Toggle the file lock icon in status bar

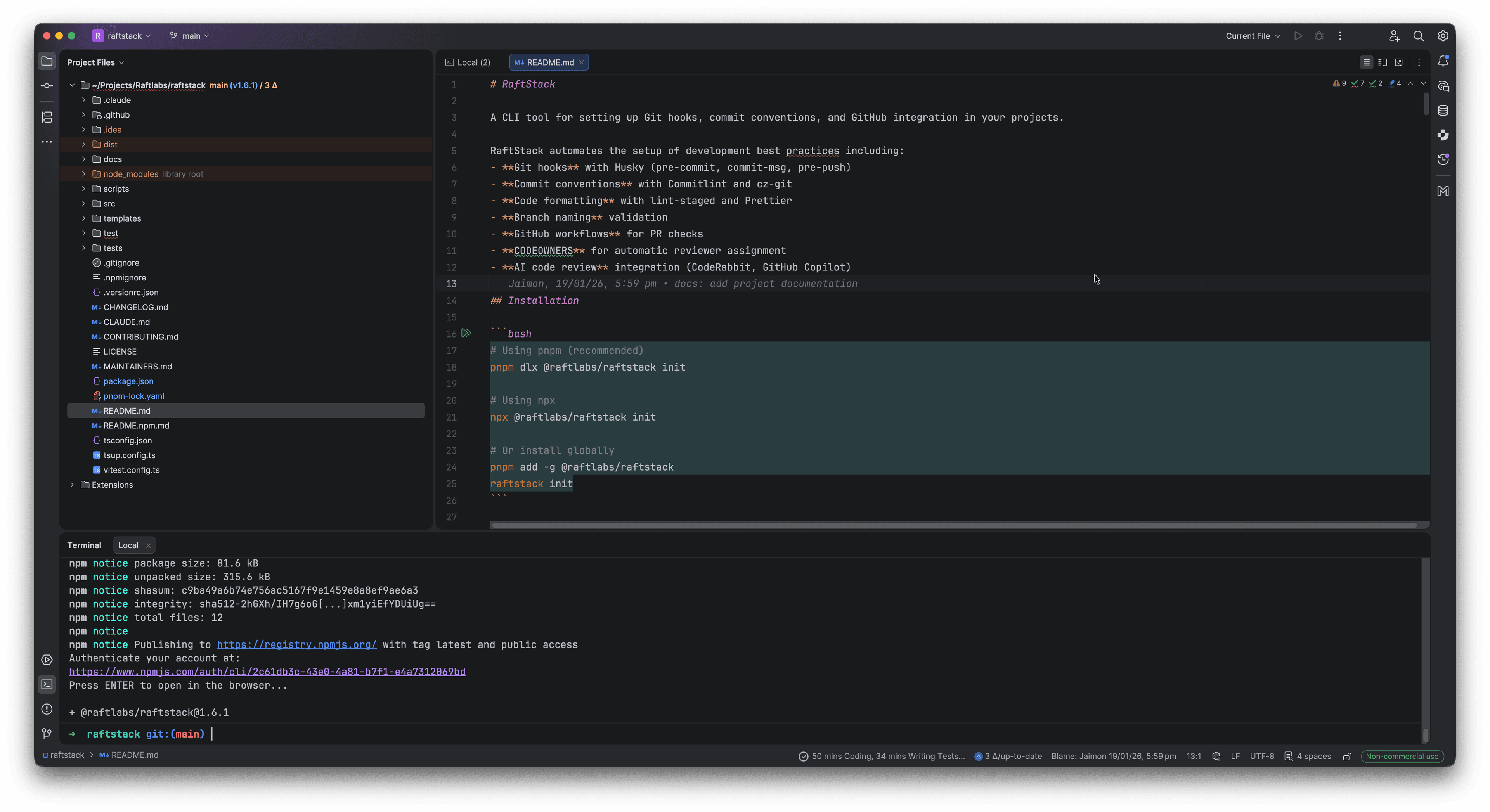tap(1347, 756)
